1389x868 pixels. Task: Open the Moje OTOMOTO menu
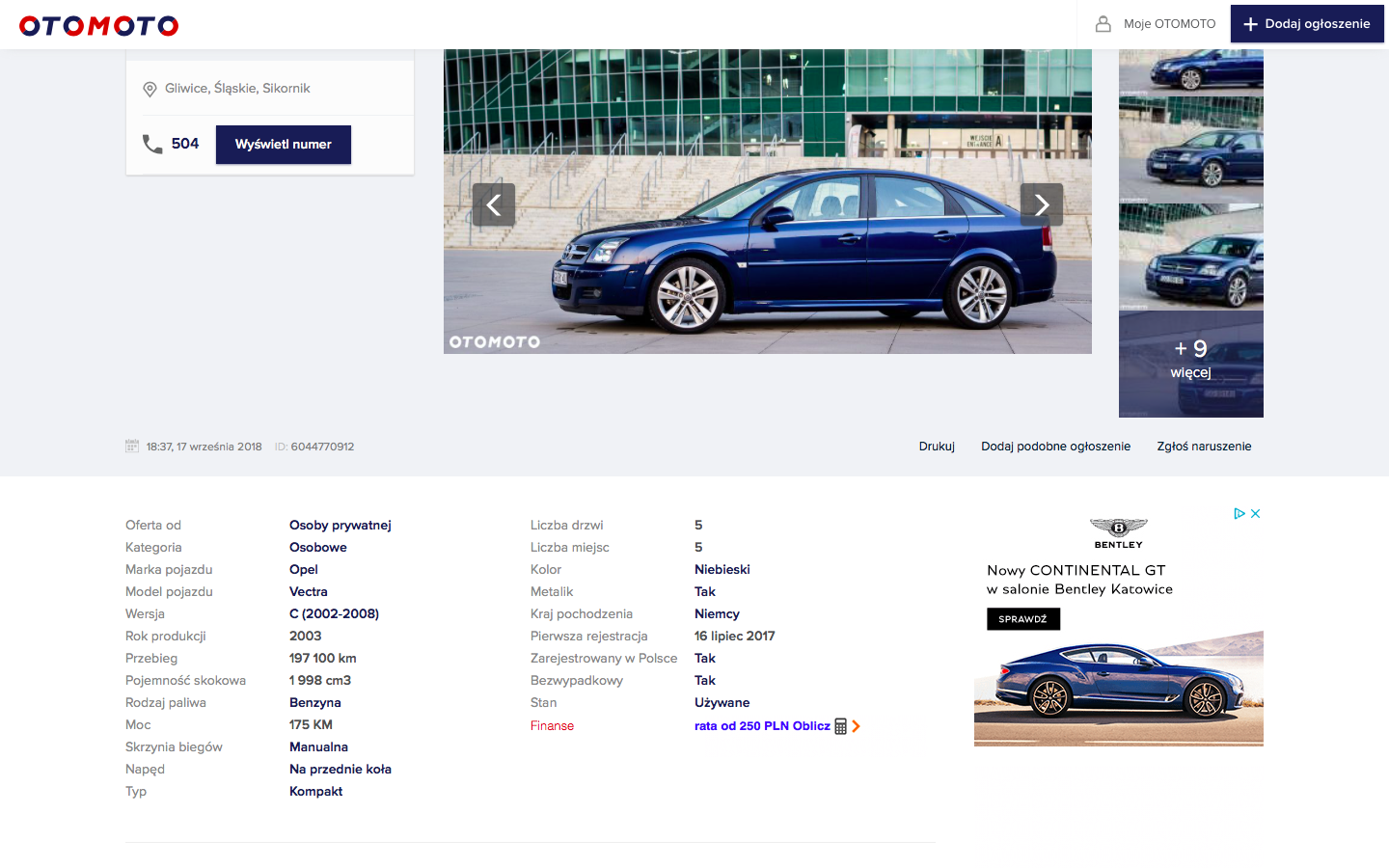[1169, 24]
